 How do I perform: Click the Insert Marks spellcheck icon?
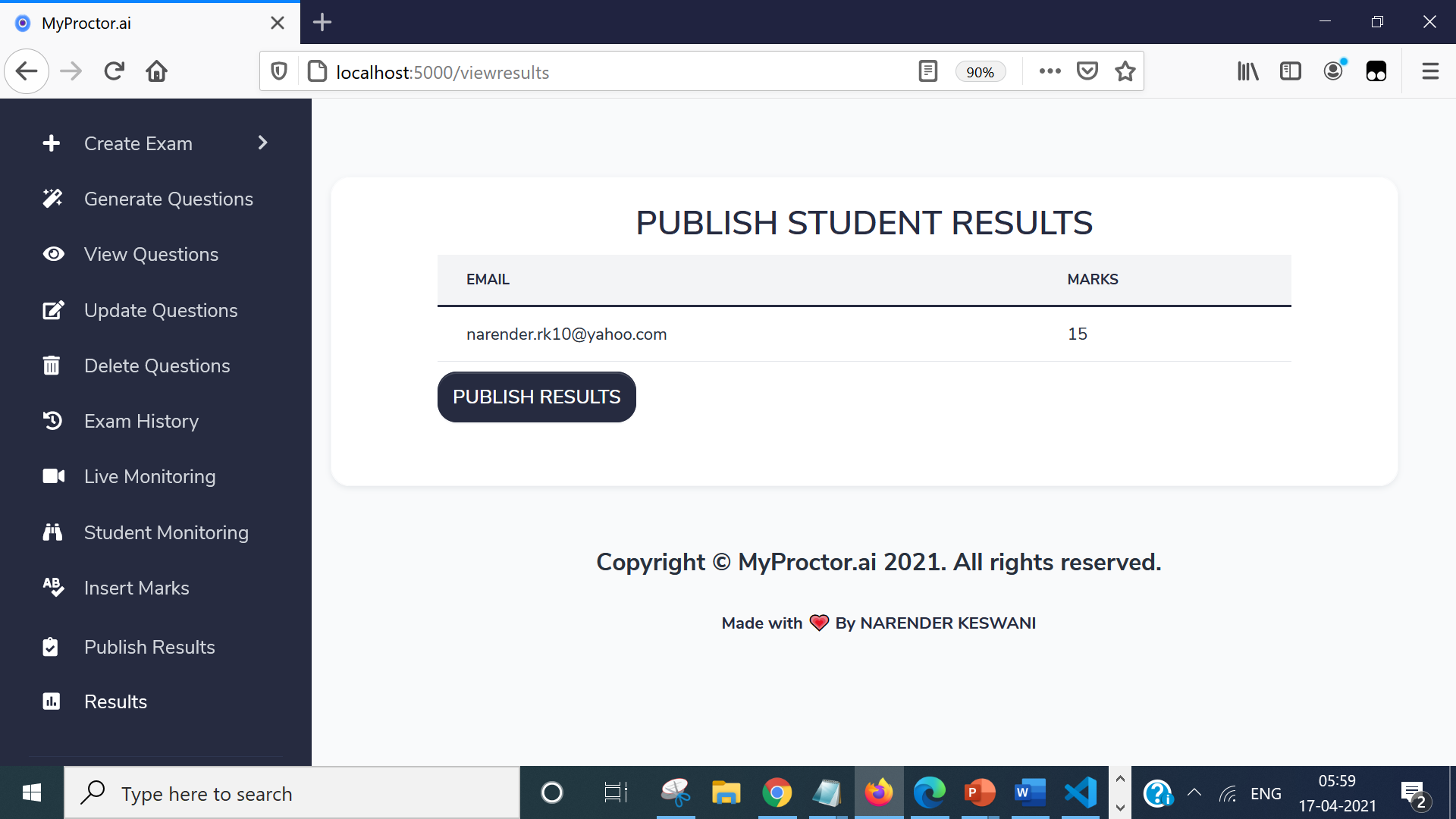point(53,588)
